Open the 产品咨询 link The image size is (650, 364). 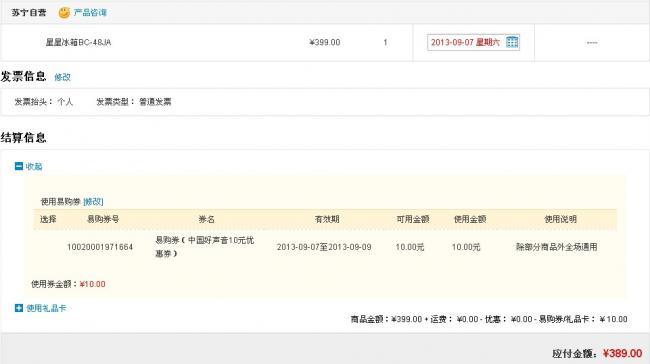point(90,12)
